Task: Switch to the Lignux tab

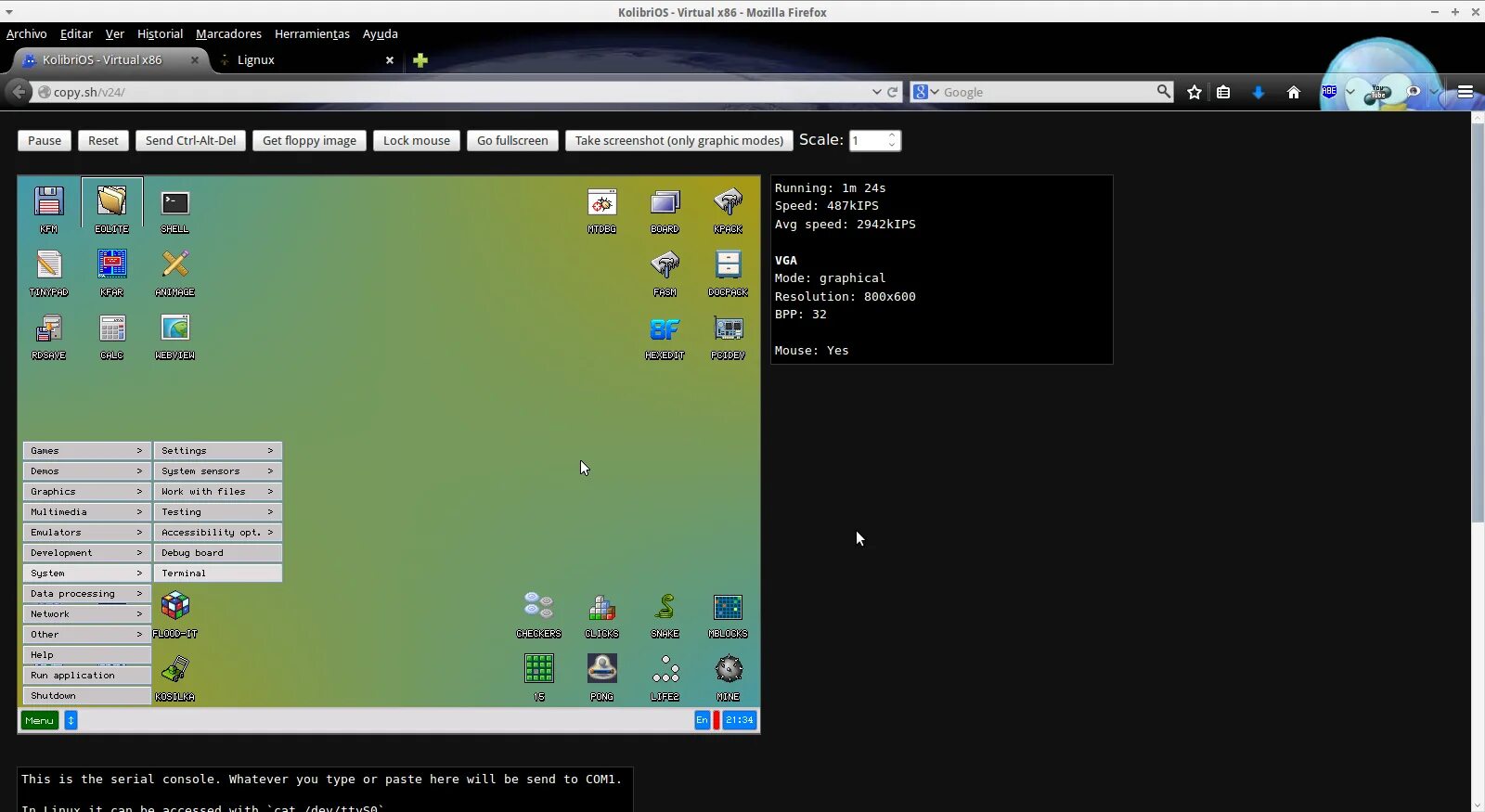Action: pos(306,59)
